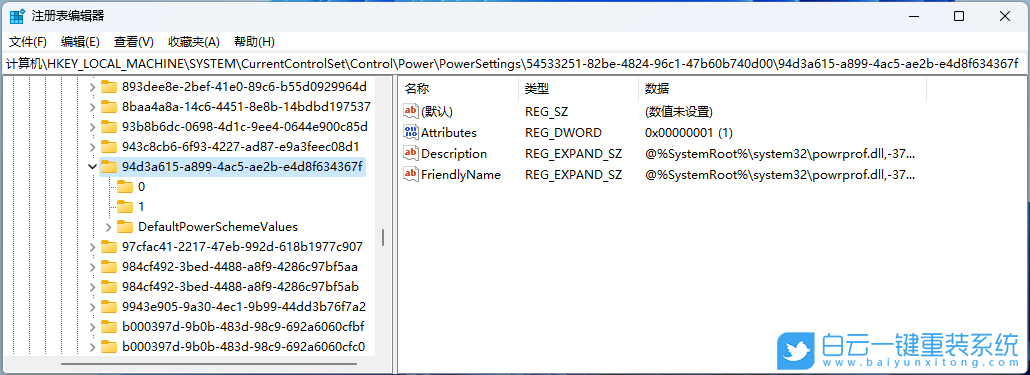The width and height of the screenshot is (1030, 375).
Task: Click the (数值未设置) data cell
Action: point(679,112)
